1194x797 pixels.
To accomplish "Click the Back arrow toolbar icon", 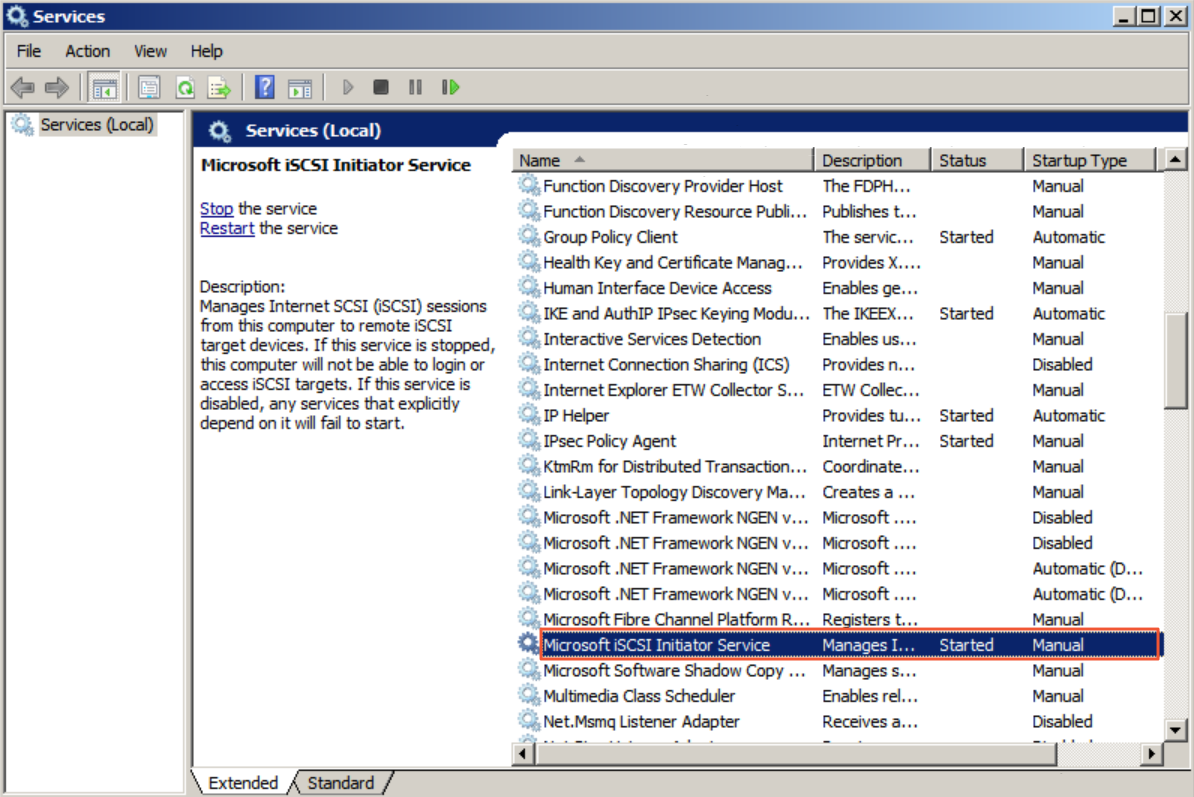I will click(23, 88).
